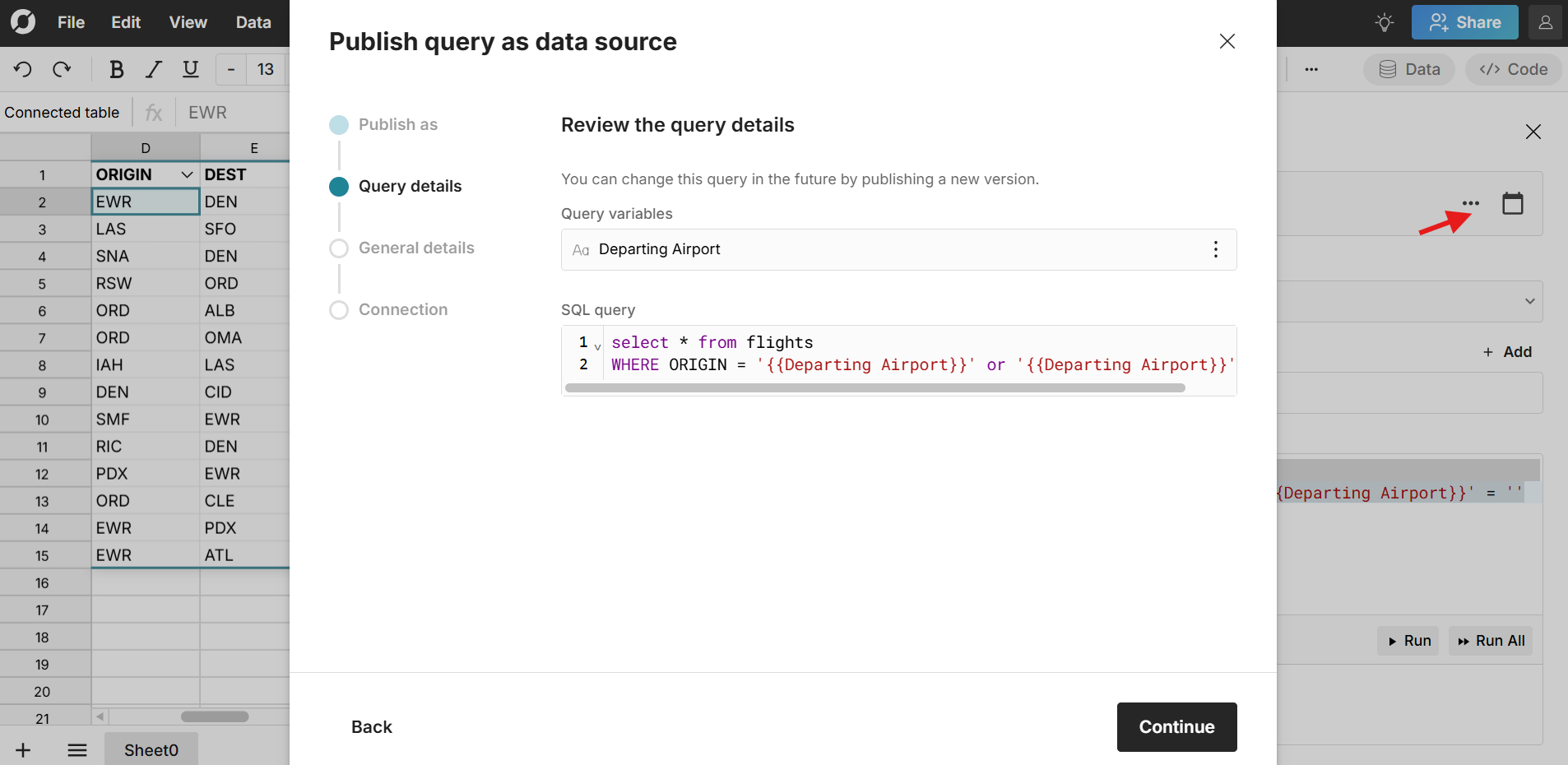The width and height of the screenshot is (1568, 765).
Task: Expand the dropdown chevron in the right panel
Action: 1529,301
